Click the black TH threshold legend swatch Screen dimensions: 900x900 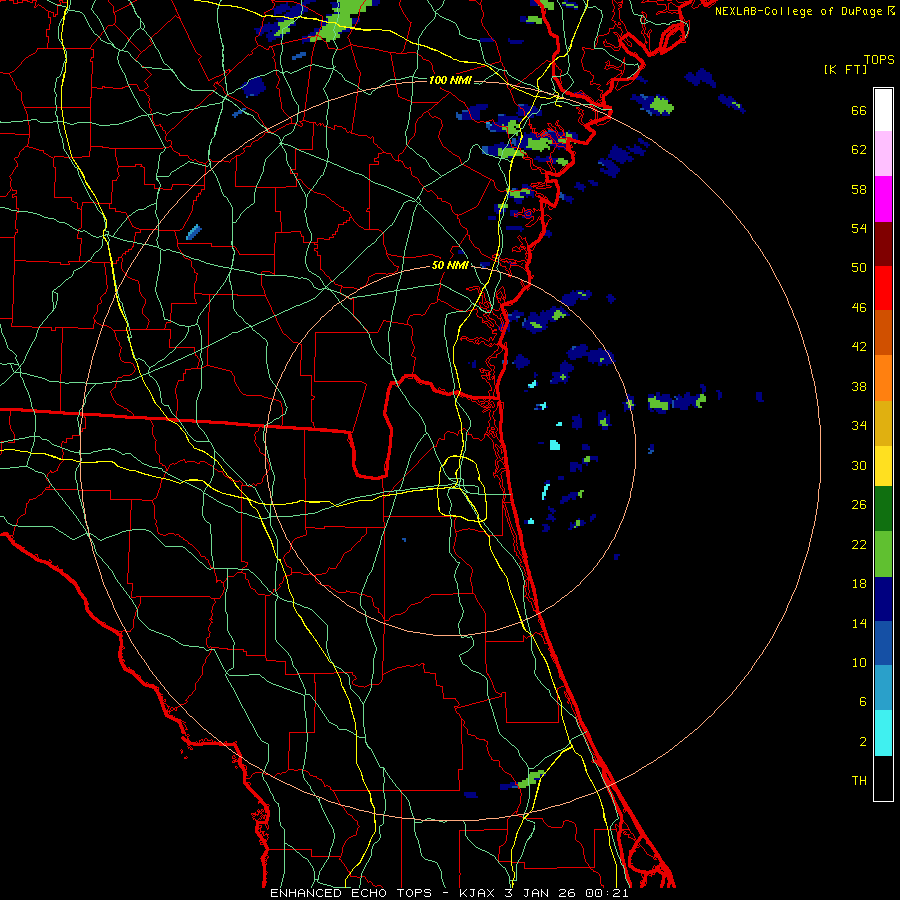(883, 778)
